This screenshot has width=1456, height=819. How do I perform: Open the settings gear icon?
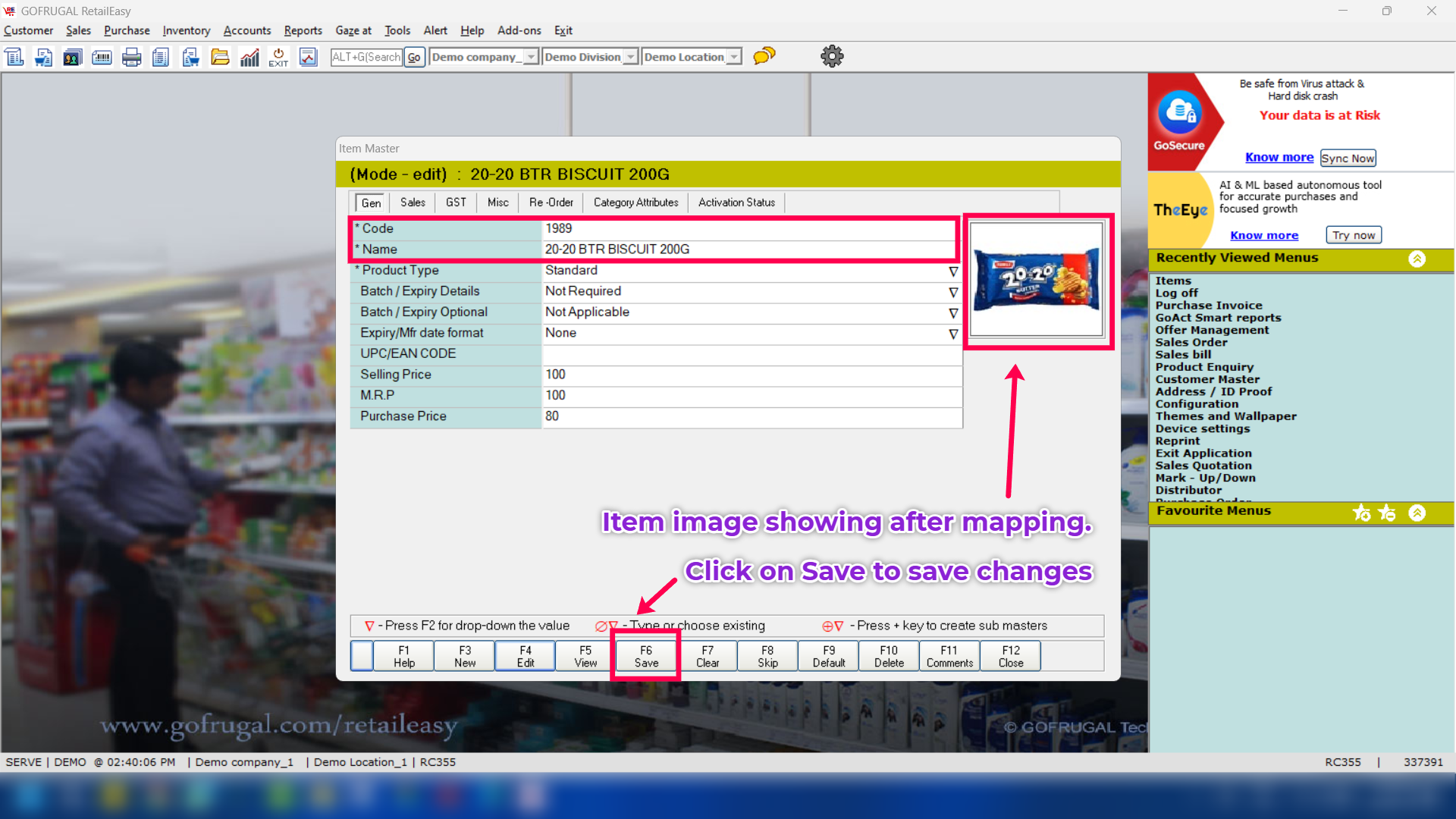(x=832, y=56)
